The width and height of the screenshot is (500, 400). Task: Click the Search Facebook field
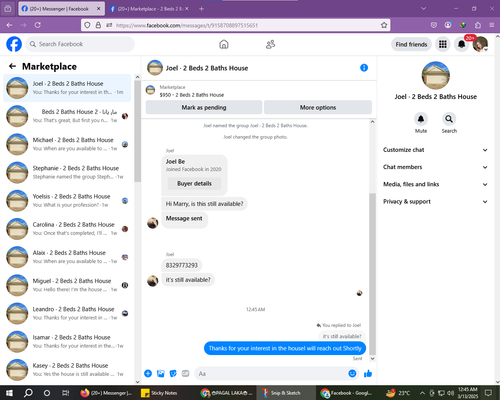pos(80,44)
